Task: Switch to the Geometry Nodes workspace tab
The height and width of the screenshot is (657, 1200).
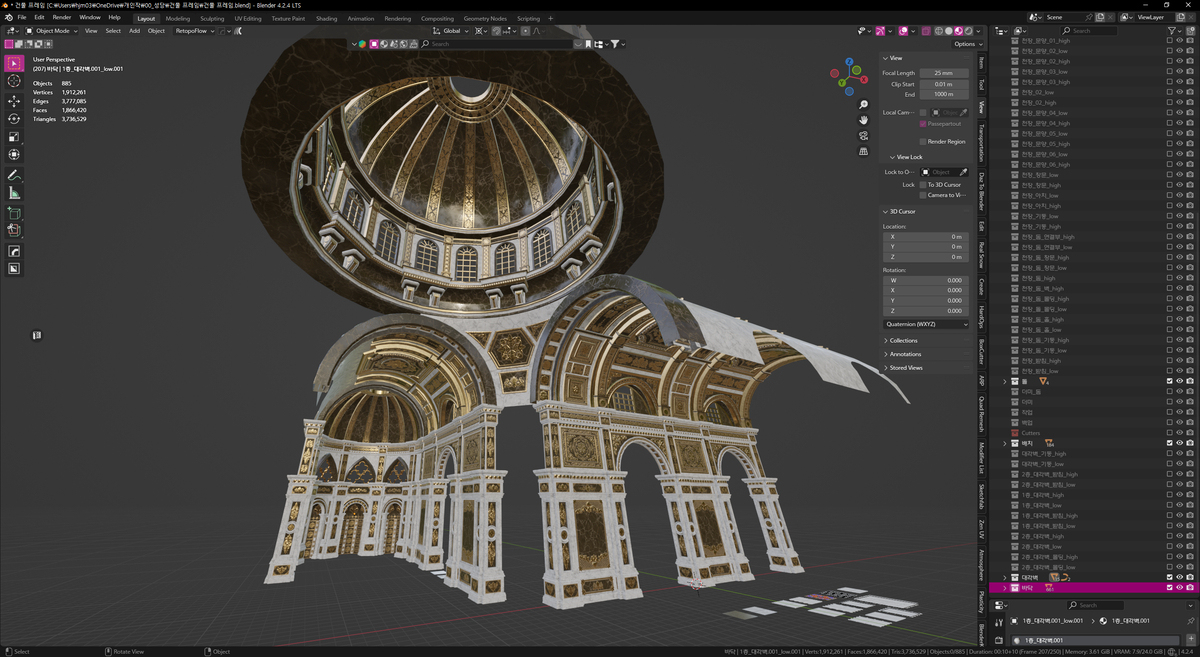Action: (485, 18)
